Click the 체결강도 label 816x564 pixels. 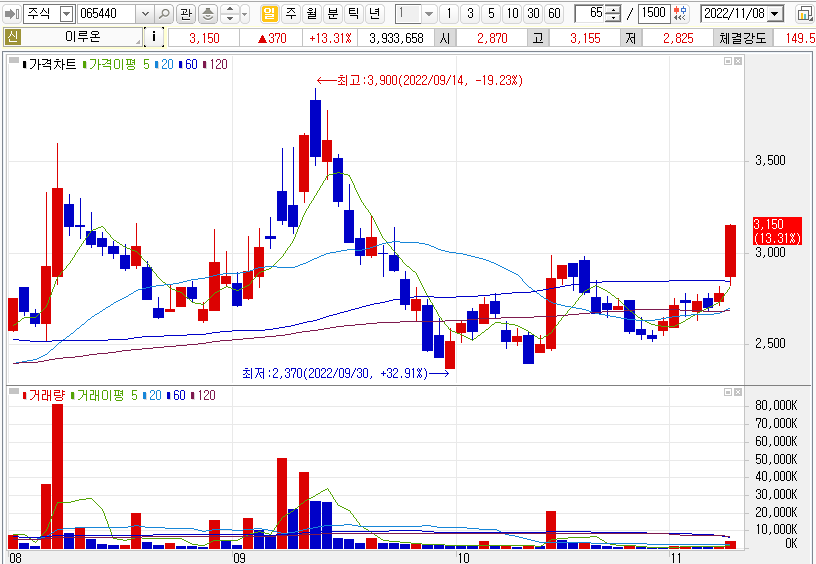tap(743, 38)
